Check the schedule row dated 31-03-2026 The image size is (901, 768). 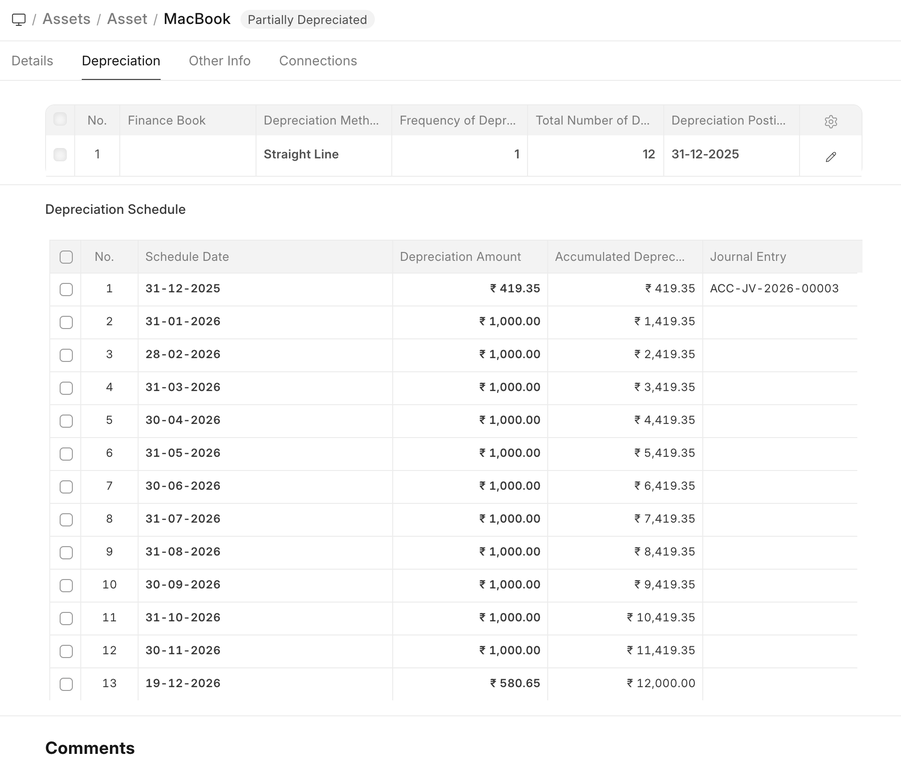click(x=66, y=388)
